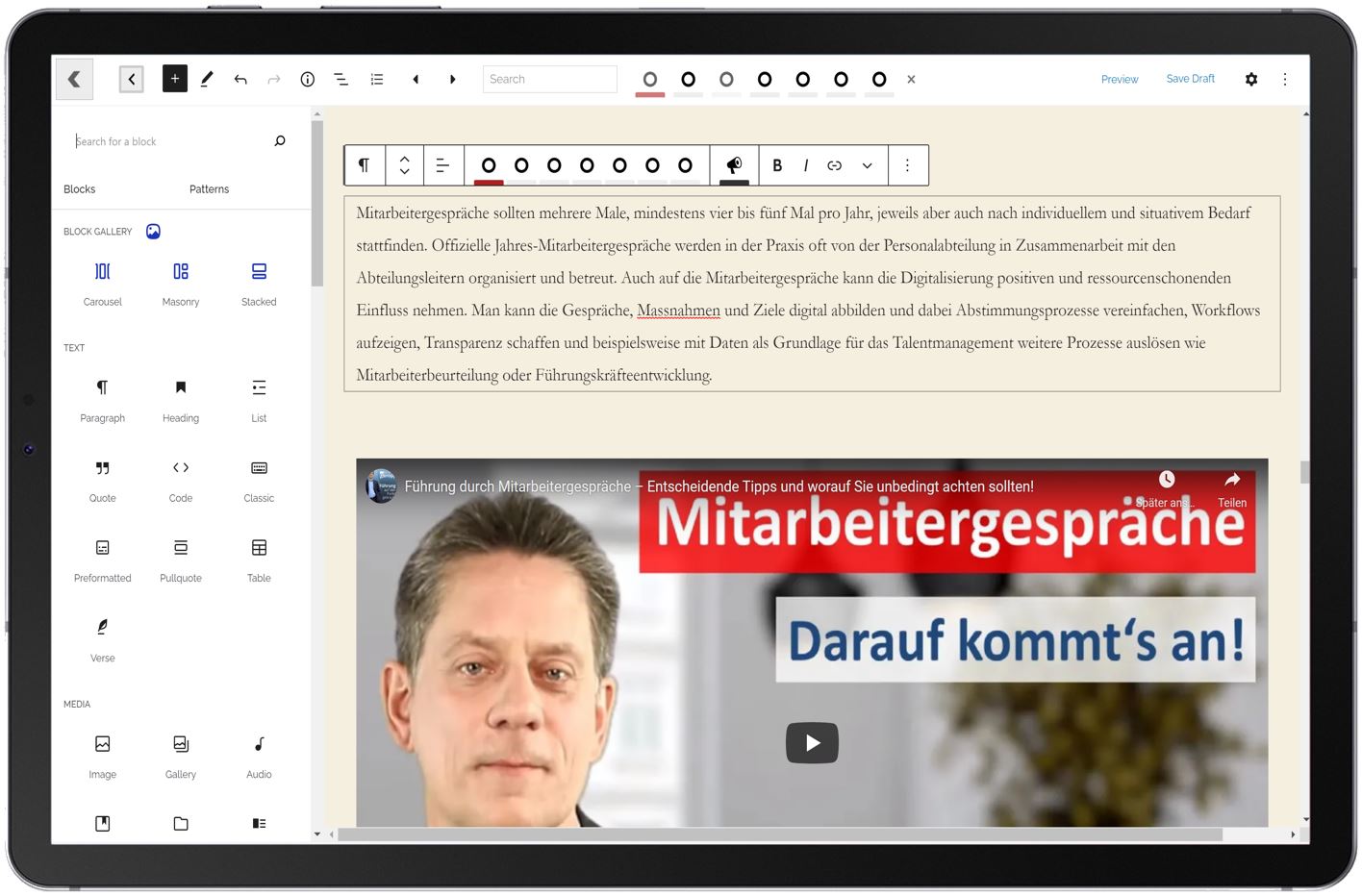
Task: Toggle italic formatting
Action: click(806, 165)
